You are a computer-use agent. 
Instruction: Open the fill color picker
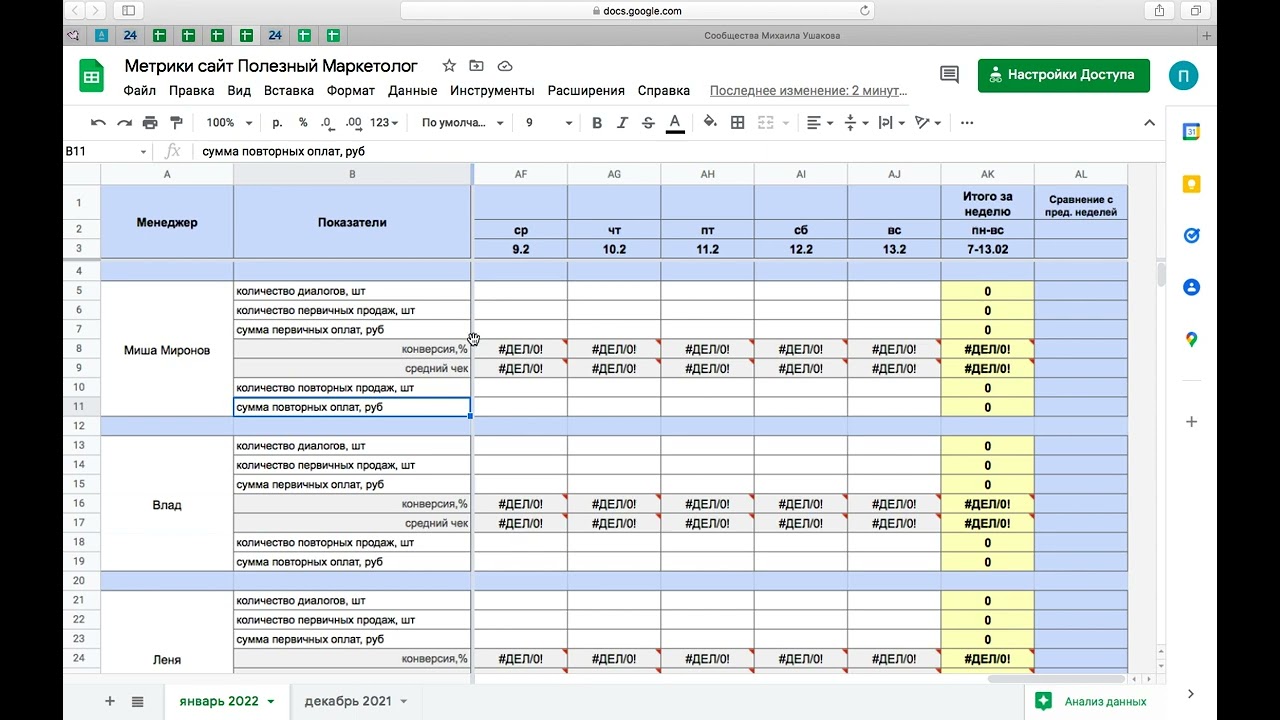[x=710, y=123]
